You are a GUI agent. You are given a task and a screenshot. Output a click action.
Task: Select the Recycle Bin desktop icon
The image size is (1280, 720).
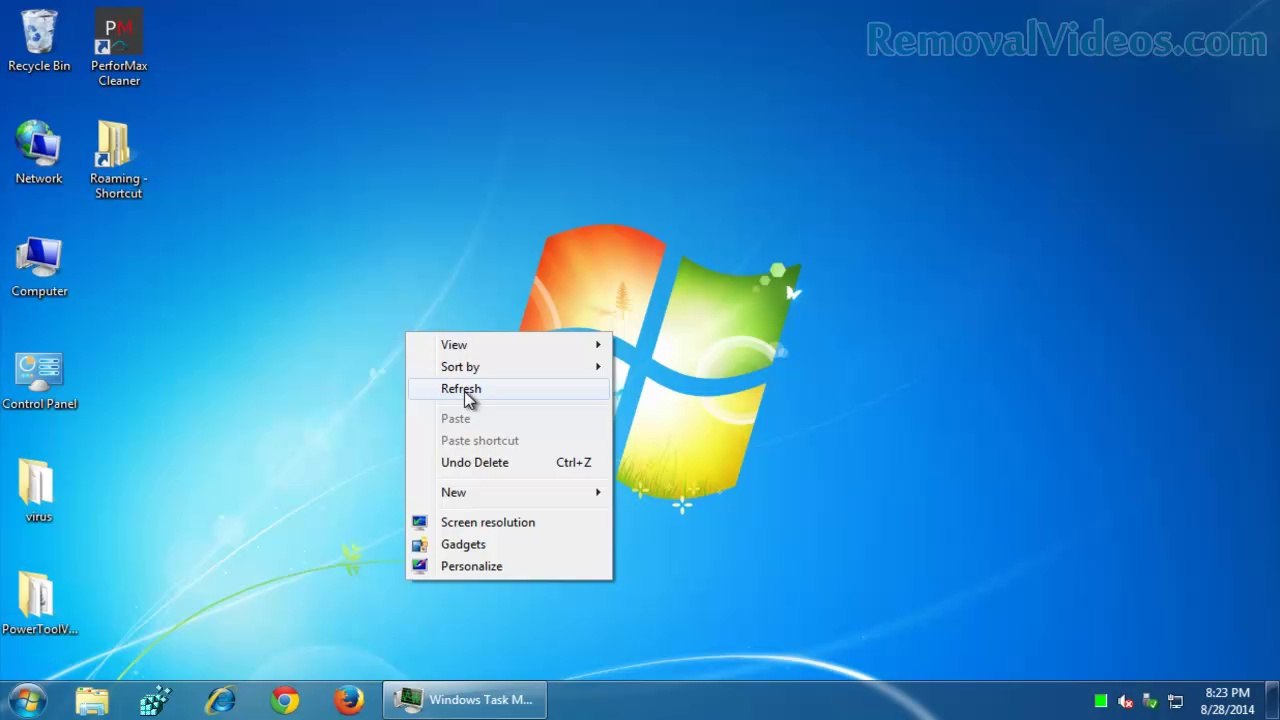pyautogui.click(x=39, y=42)
